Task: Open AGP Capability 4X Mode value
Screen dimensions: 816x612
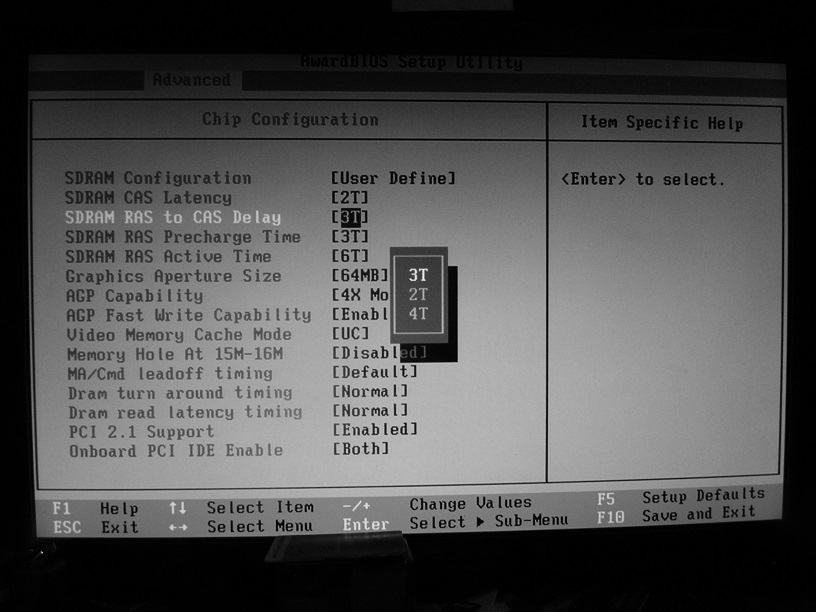Action: click(360, 295)
